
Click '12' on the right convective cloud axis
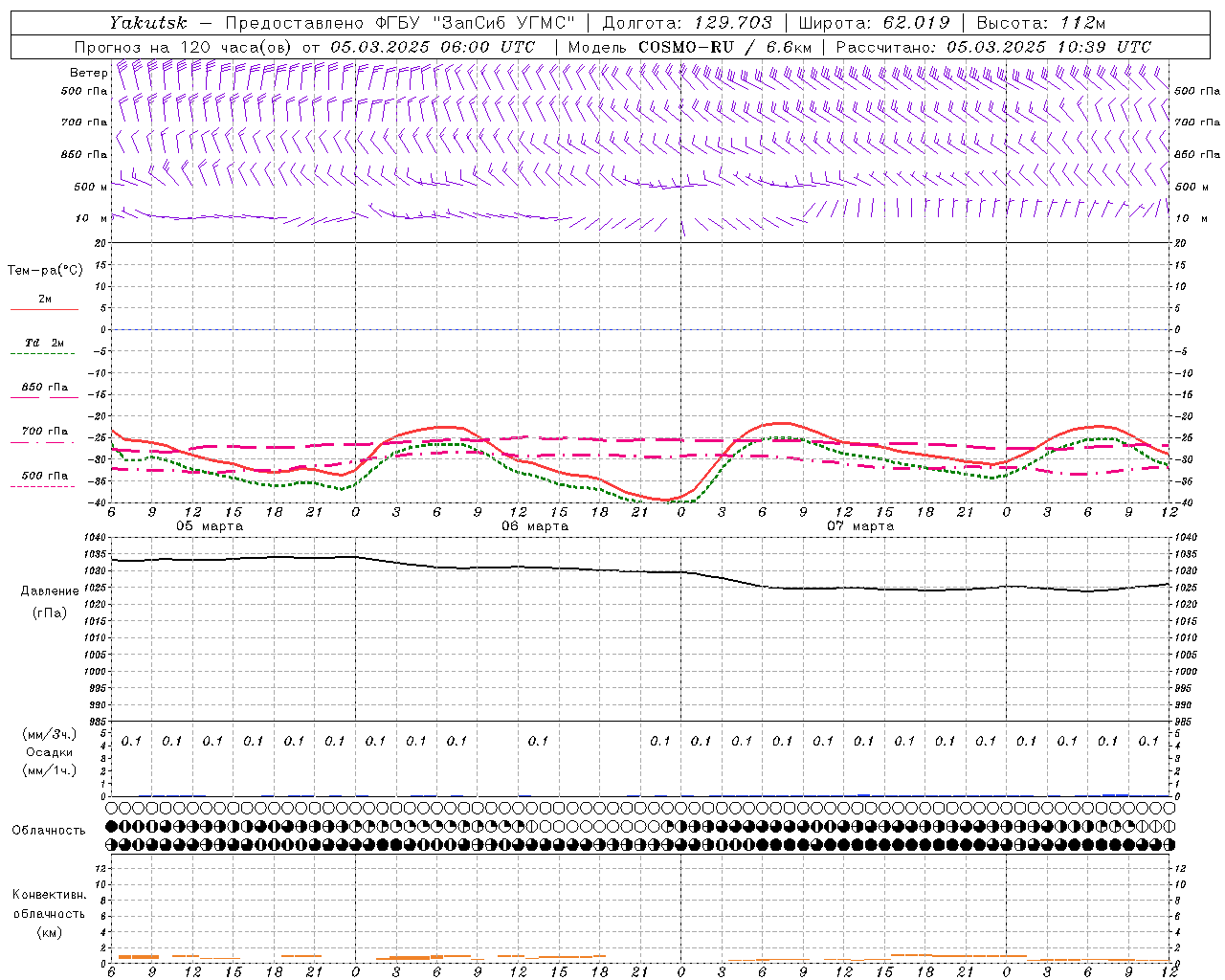point(1181,868)
